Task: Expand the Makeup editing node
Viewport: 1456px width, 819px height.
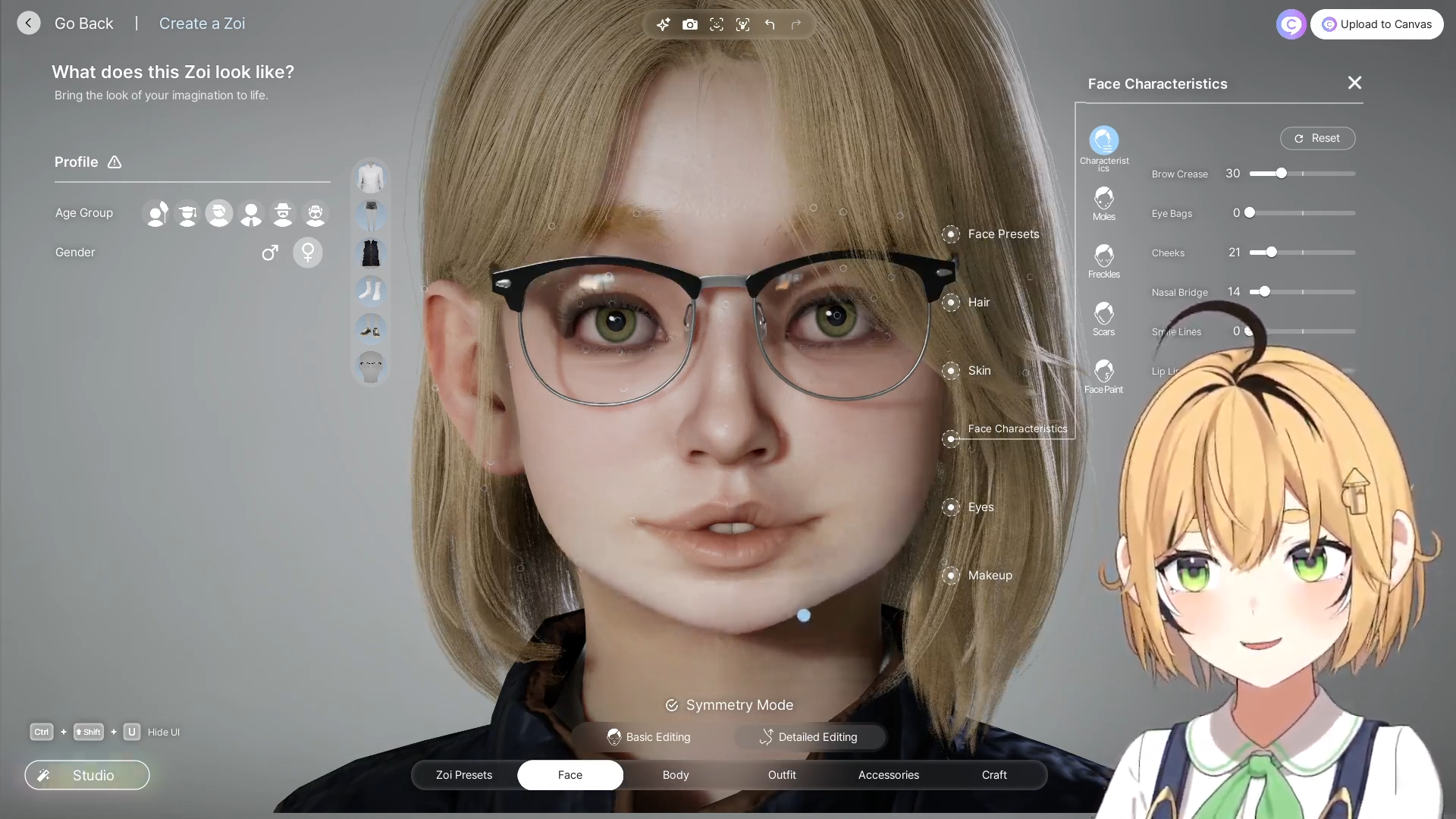Action: (951, 576)
